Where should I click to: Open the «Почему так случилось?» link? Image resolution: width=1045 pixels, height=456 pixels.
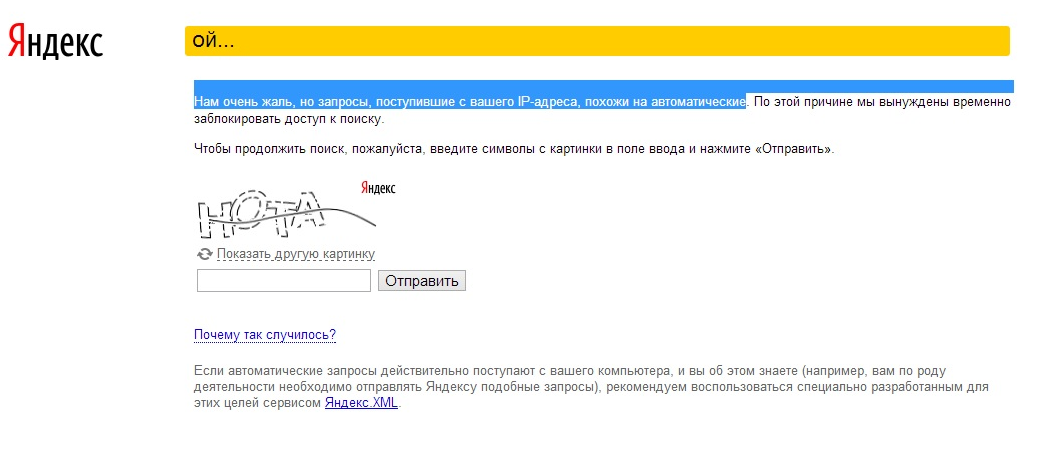tap(265, 335)
